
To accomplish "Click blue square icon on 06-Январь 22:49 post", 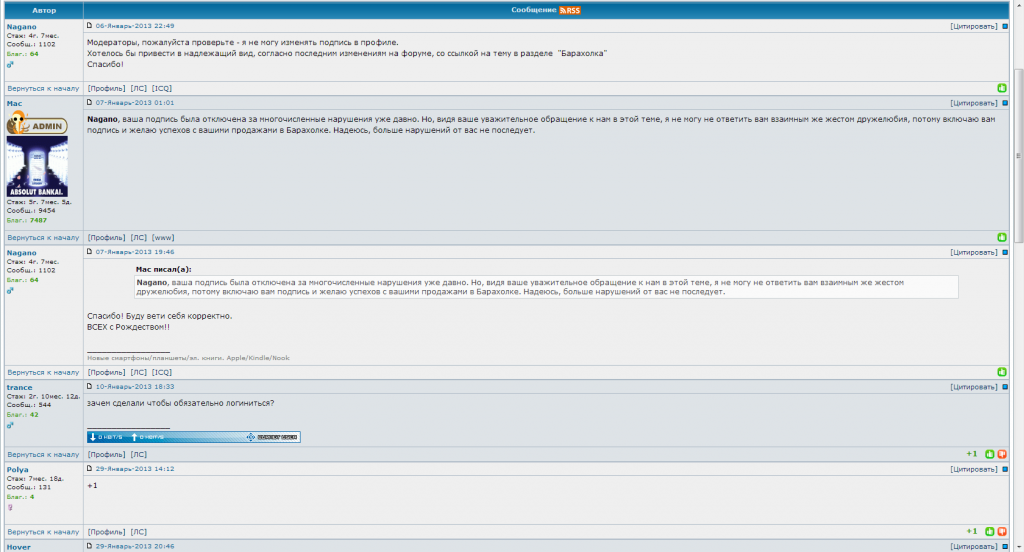I will [1005, 26].
